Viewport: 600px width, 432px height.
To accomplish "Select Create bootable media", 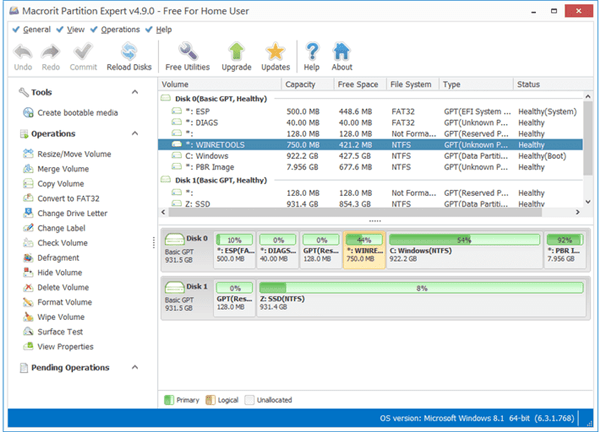I will click(70, 113).
